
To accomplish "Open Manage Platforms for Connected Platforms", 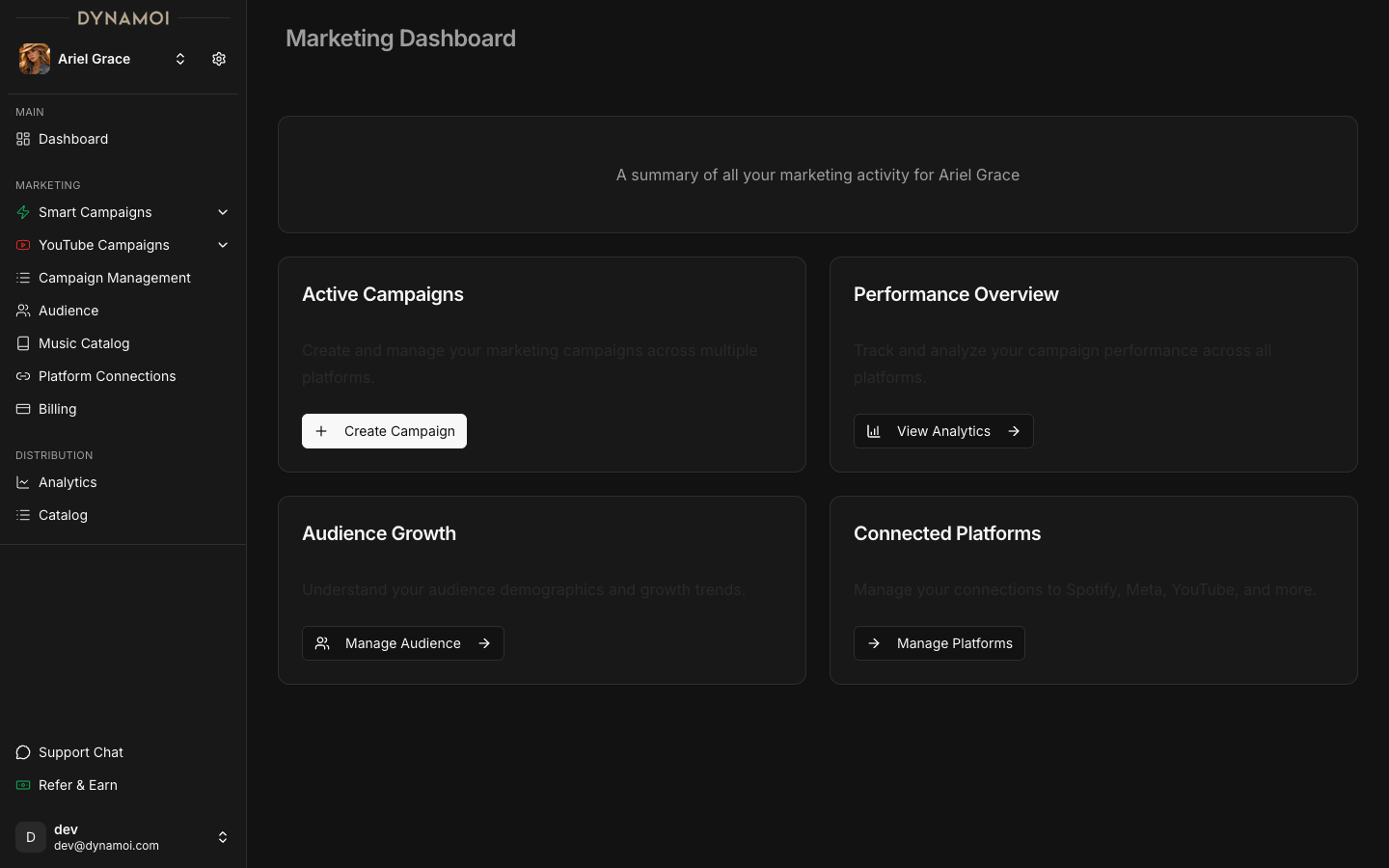I will point(939,643).
